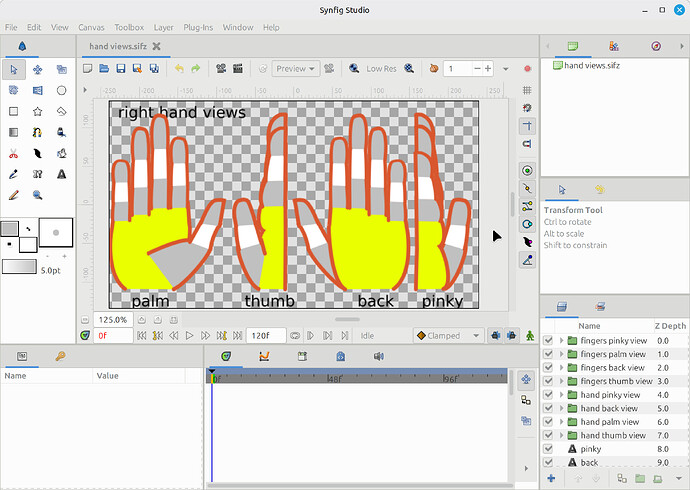Open the Canvas menu

pos(91,27)
